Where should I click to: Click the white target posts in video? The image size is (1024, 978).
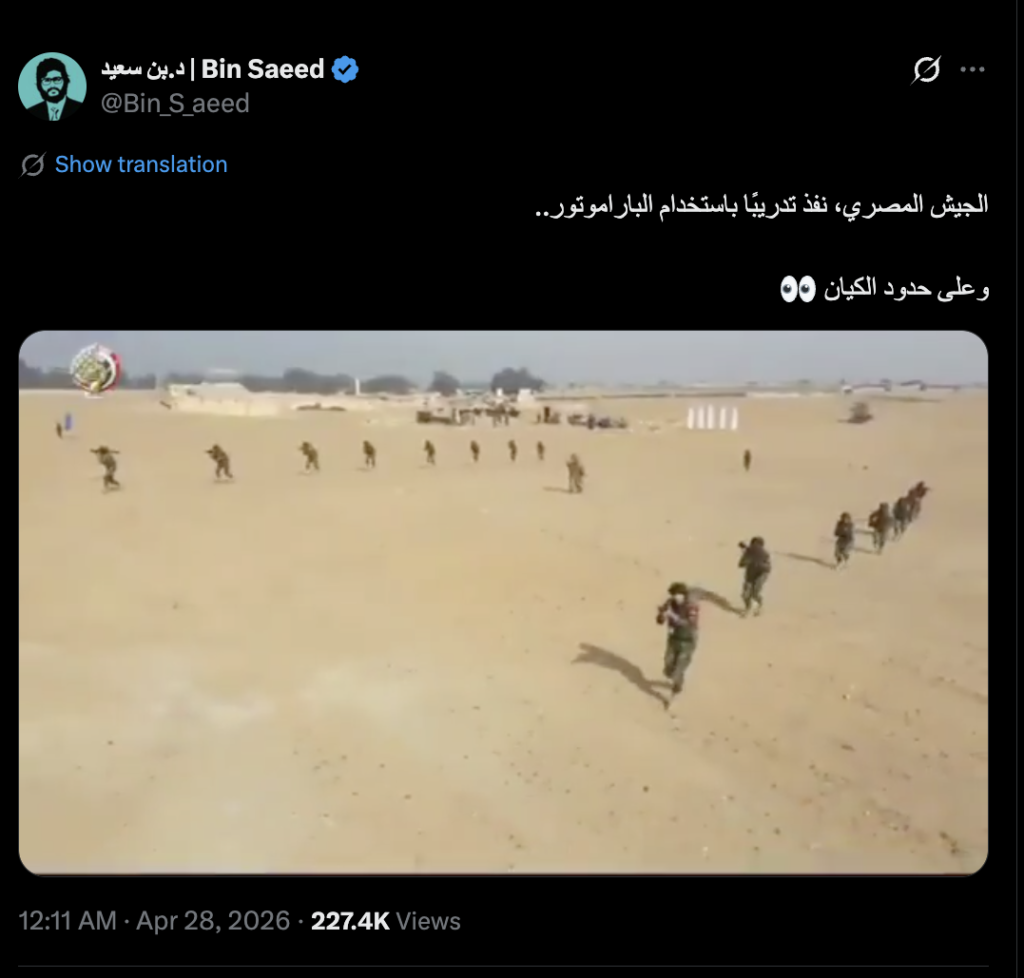click(712, 417)
